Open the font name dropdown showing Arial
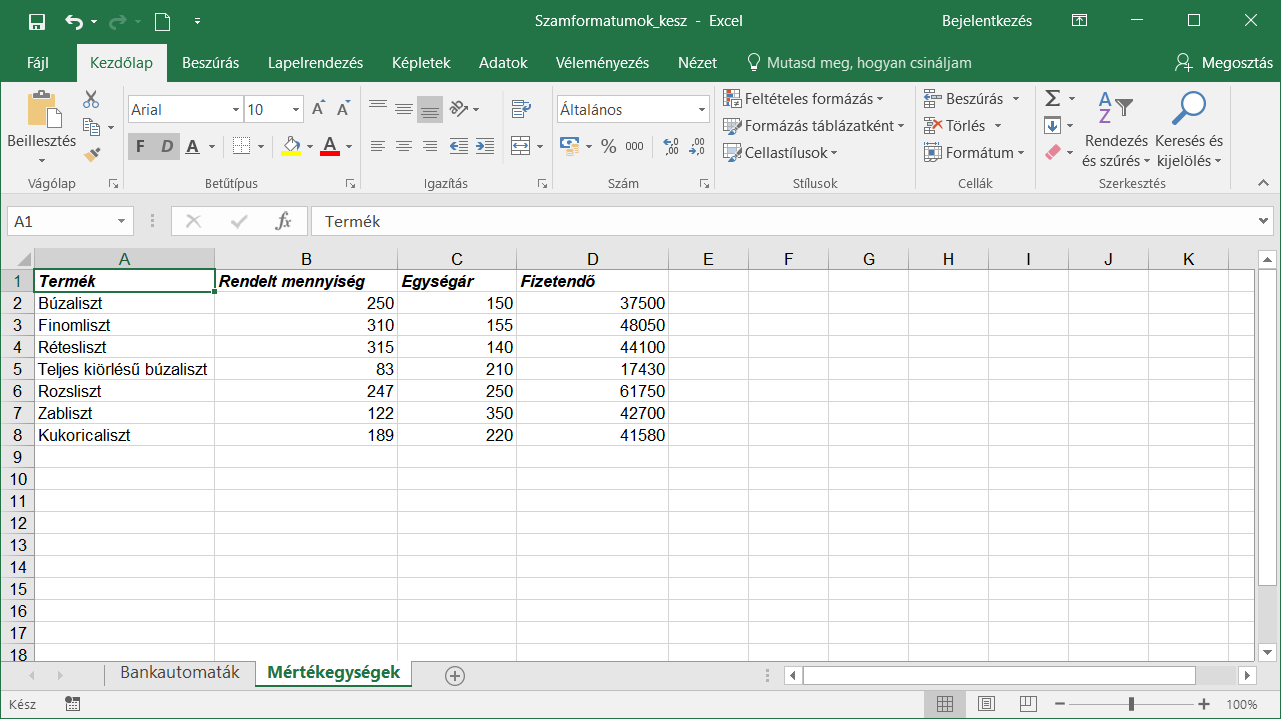1281x719 pixels. (x=236, y=110)
